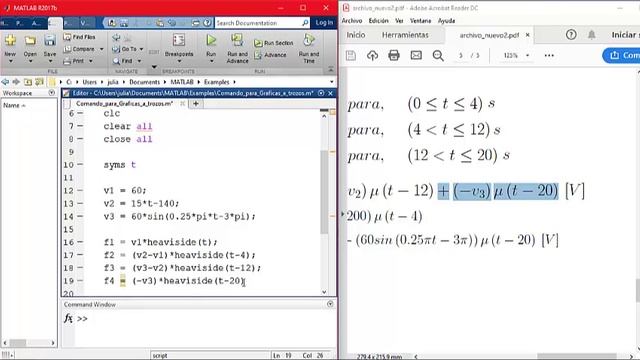
Task: Open the Acrobat zoom level dropdown
Action: pos(527,56)
